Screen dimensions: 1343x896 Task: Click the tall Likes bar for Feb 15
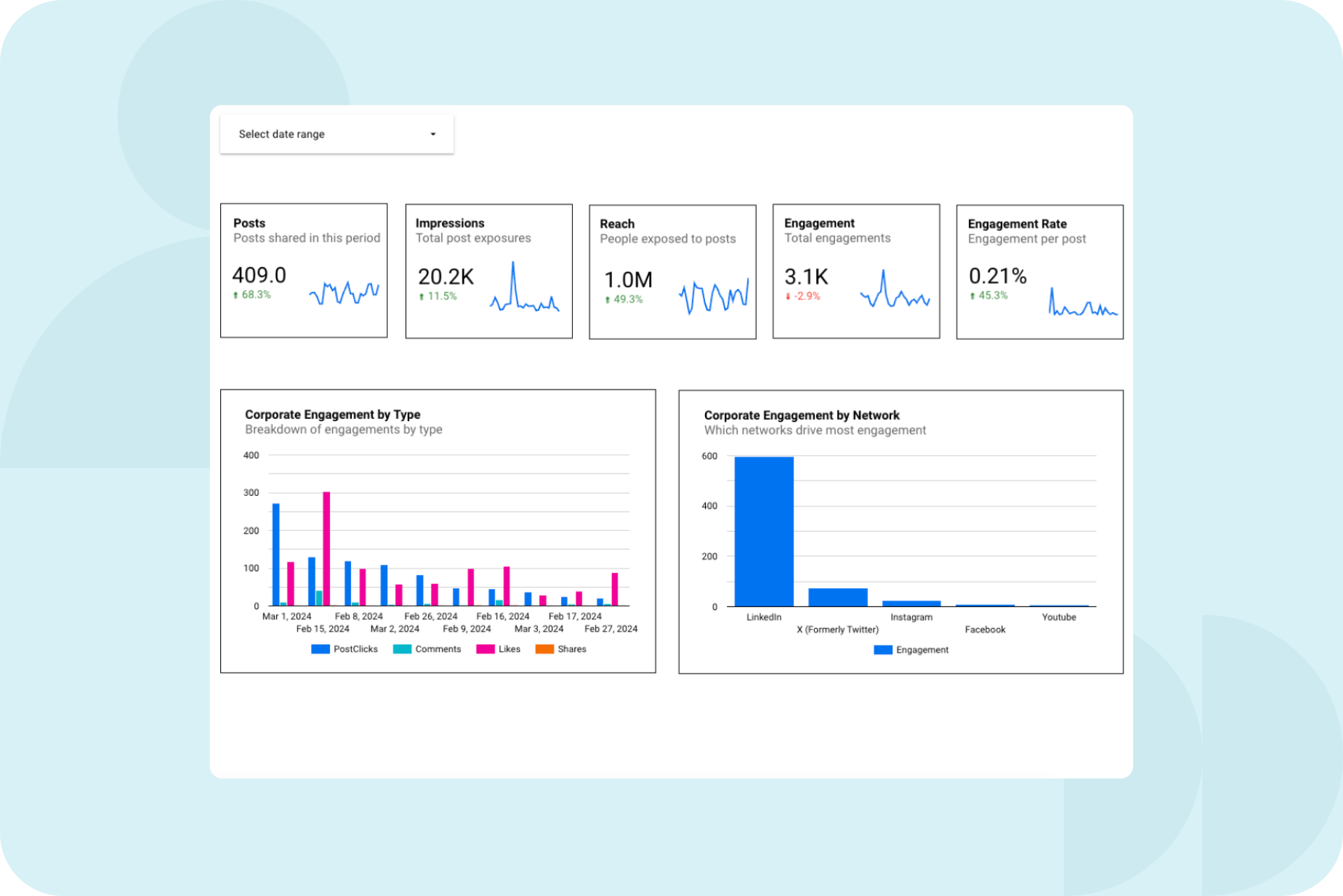[327, 549]
